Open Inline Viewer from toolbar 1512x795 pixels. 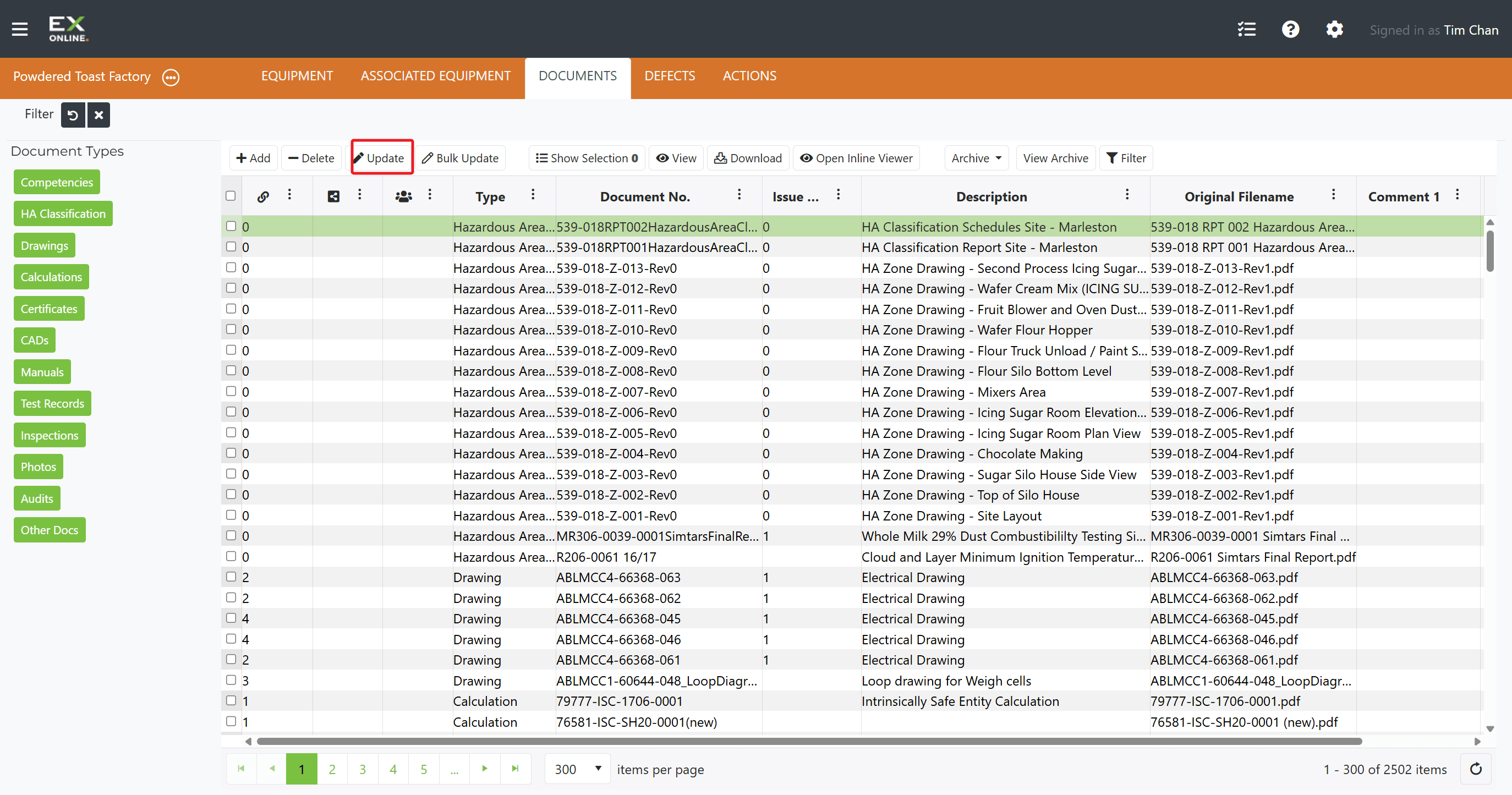[x=856, y=158]
